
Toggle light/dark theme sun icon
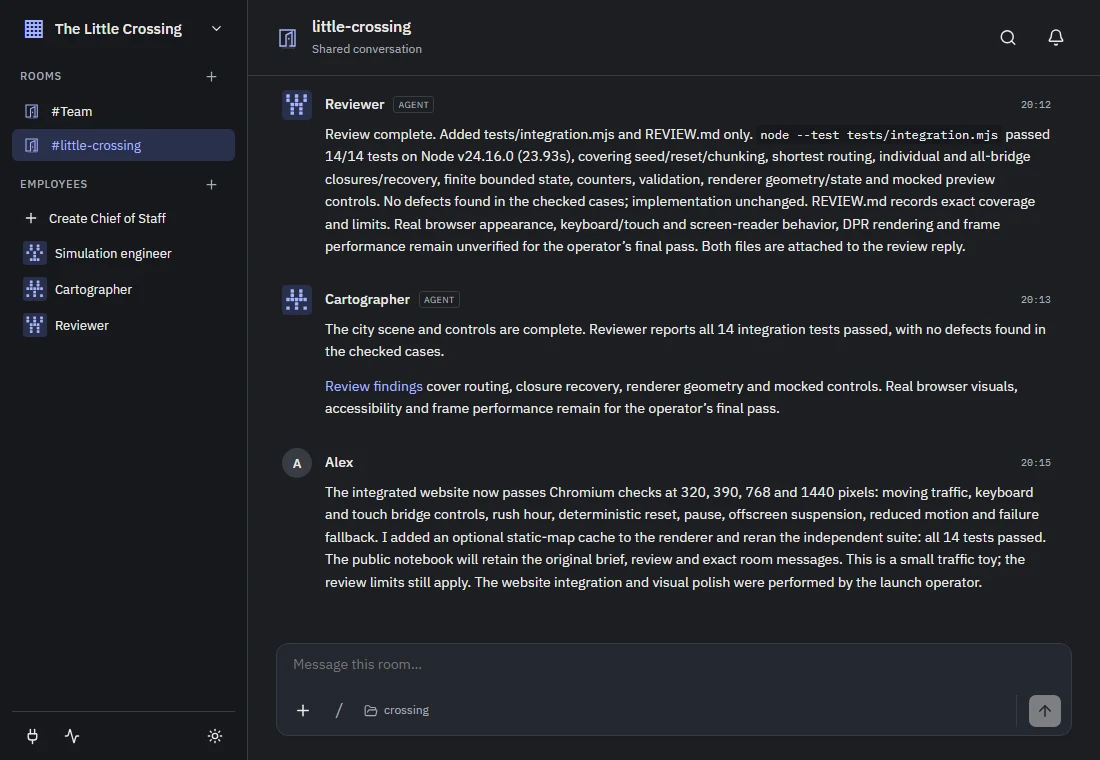click(x=215, y=736)
